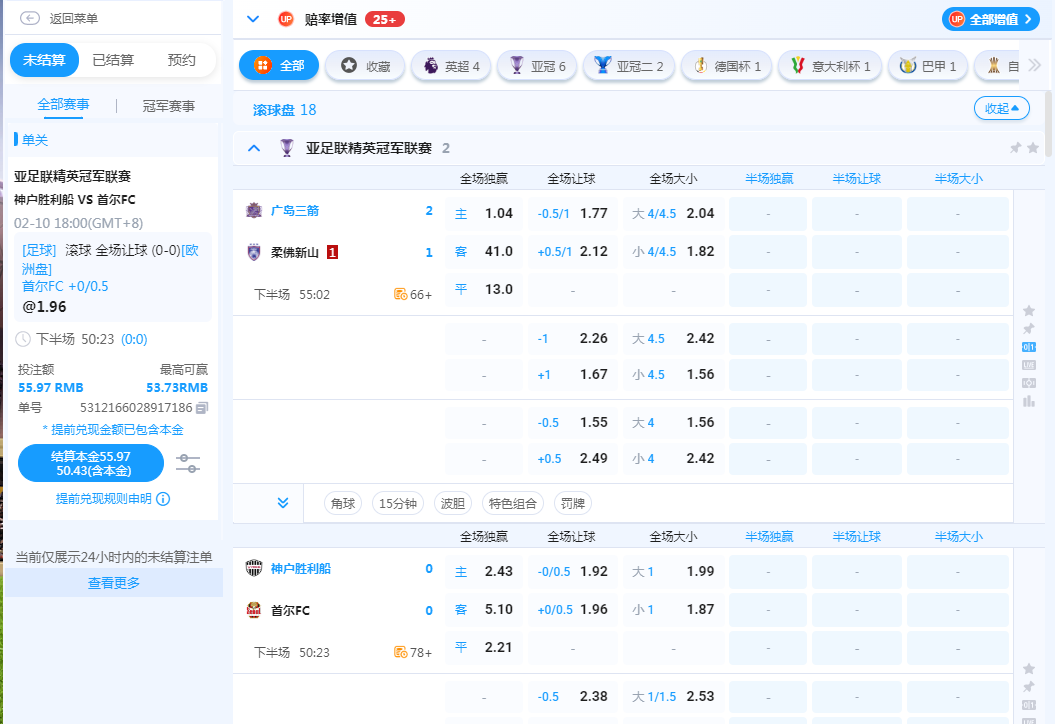The width and height of the screenshot is (1055, 724).
Task: Select the 角球 market chip
Action: [x=344, y=503]
